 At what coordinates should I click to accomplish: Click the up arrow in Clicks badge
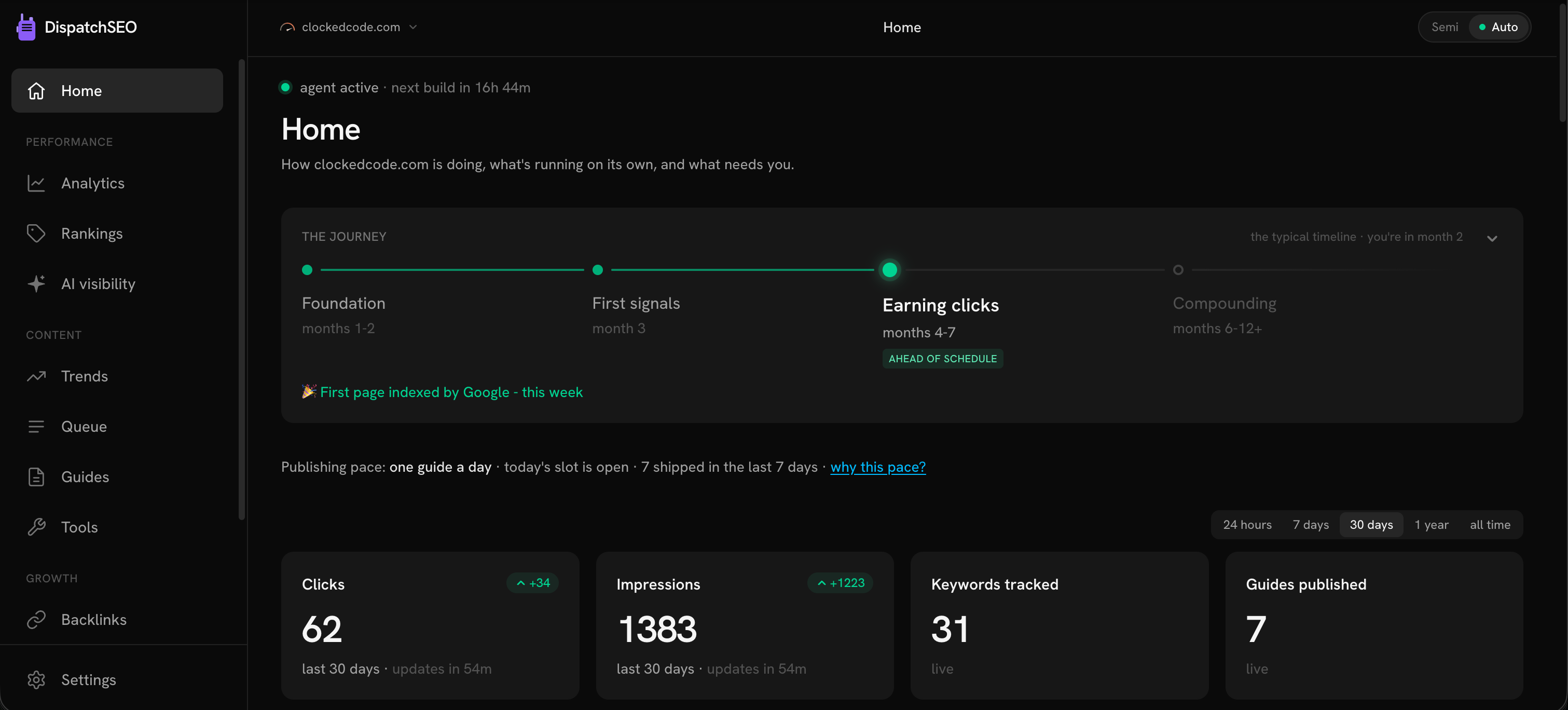(x=521, y=583)
